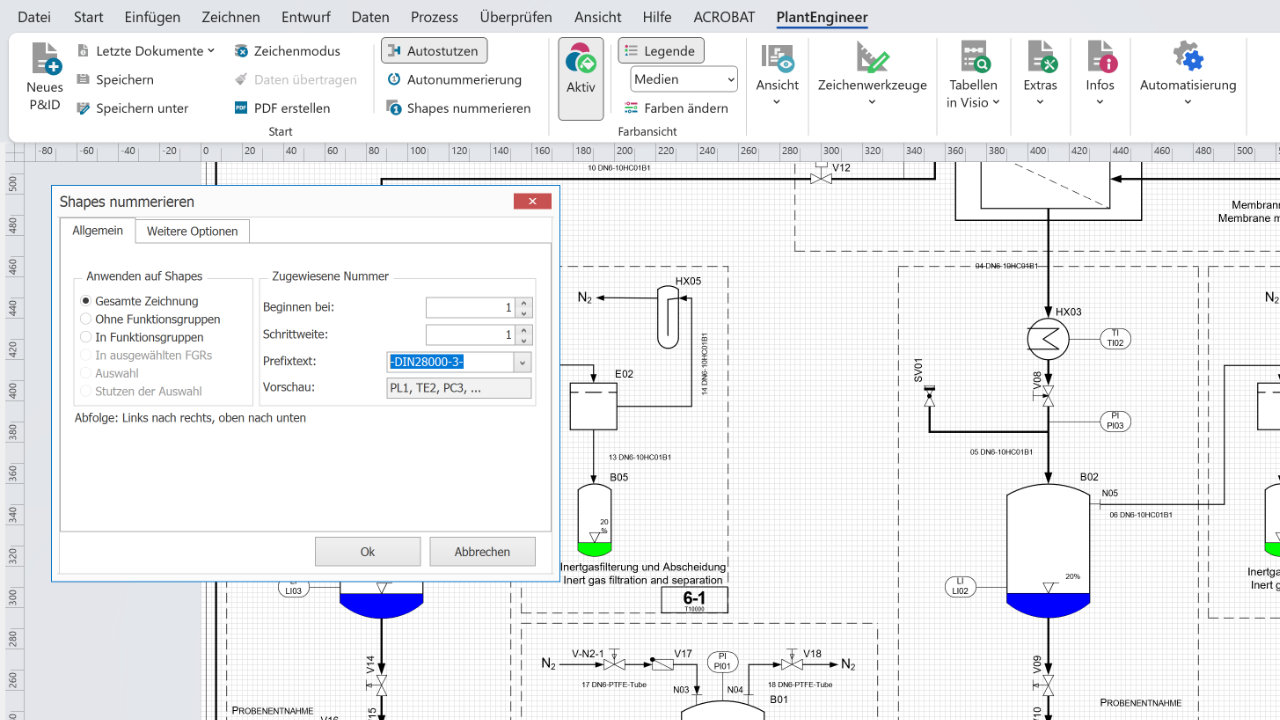Click the Prefixtext field

[449, 362]
